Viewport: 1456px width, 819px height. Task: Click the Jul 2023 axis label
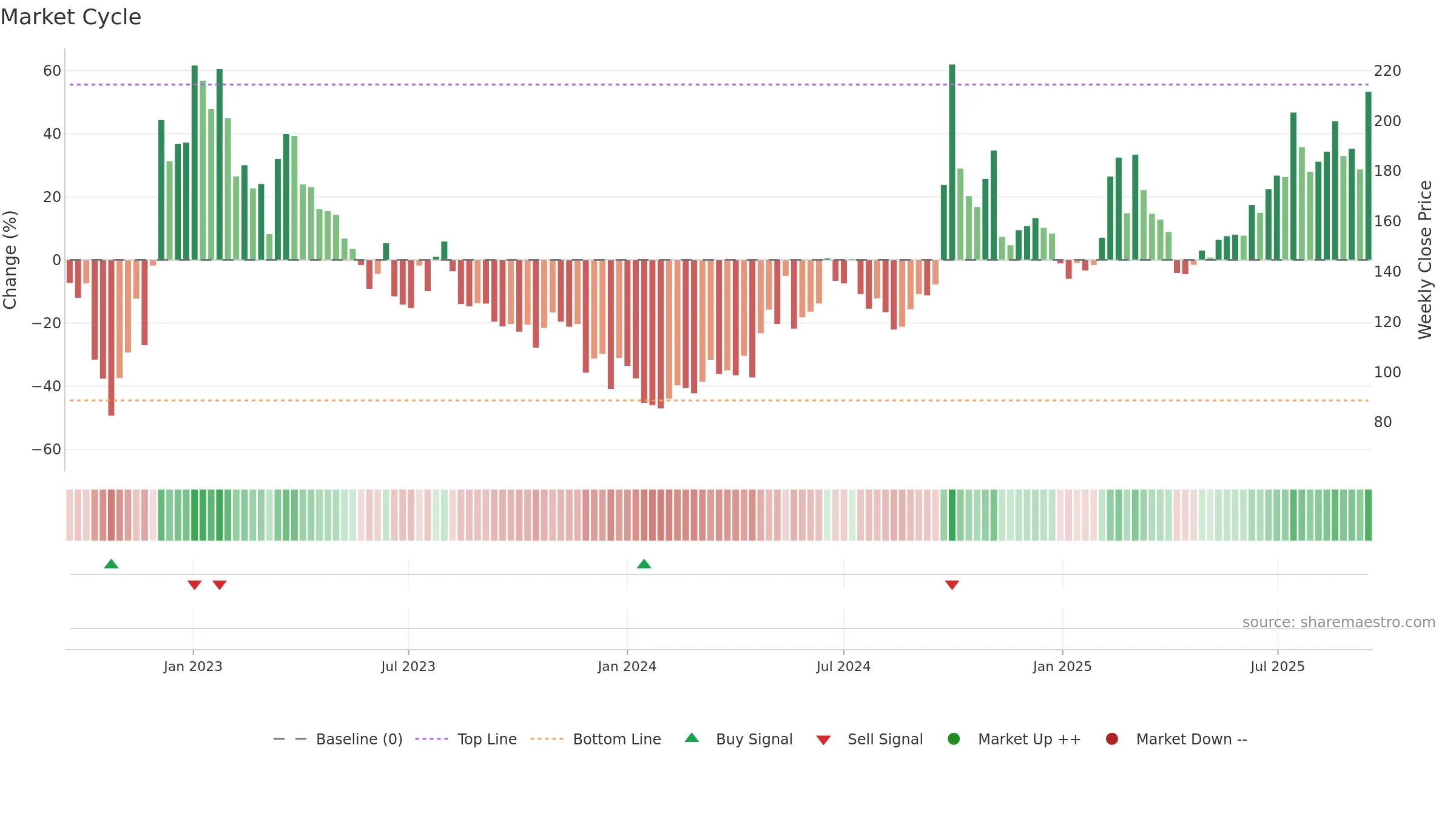(408, 667)
